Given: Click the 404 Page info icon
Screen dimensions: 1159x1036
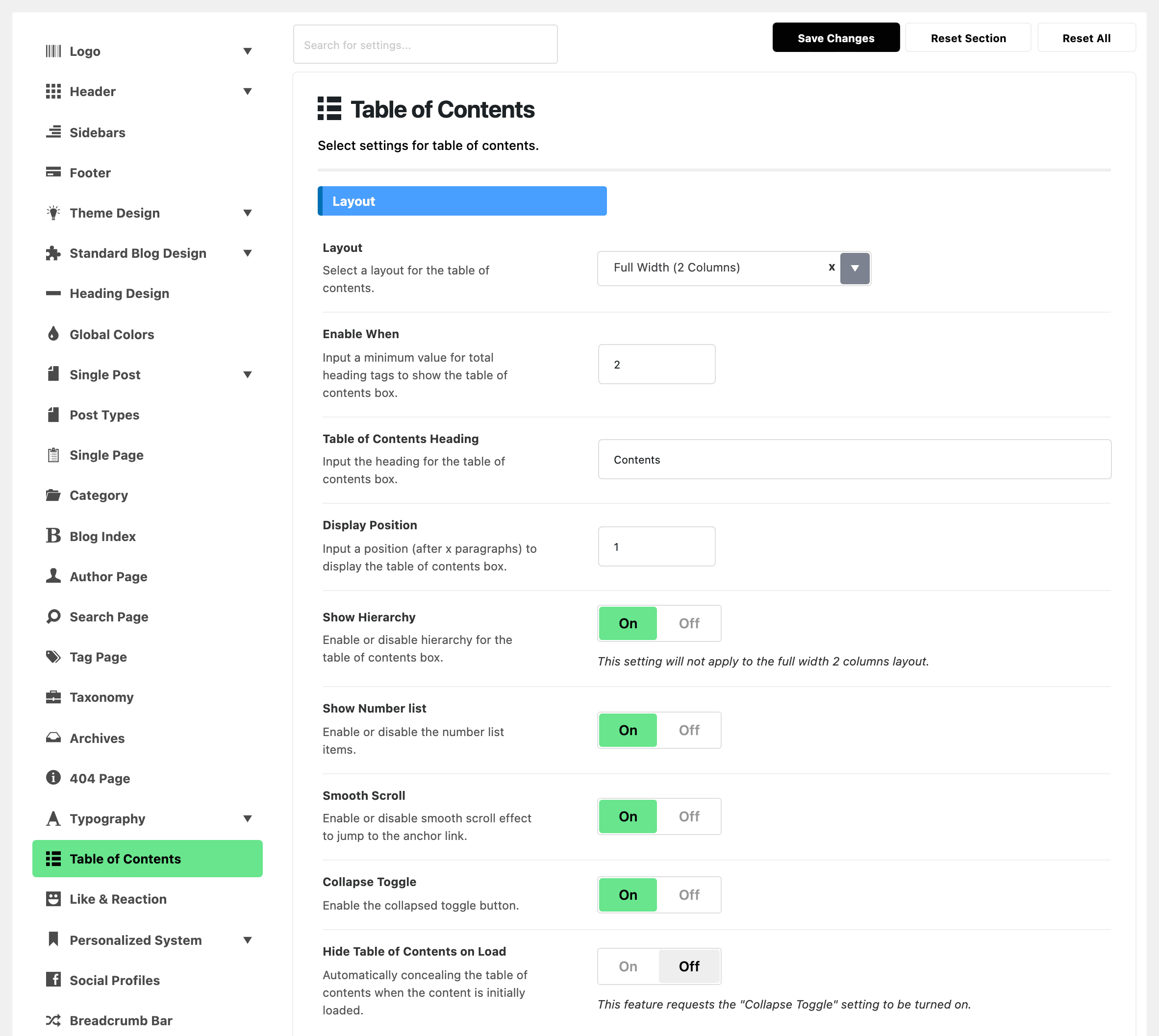Looking at the screenshot, I should tap(53, 778).
